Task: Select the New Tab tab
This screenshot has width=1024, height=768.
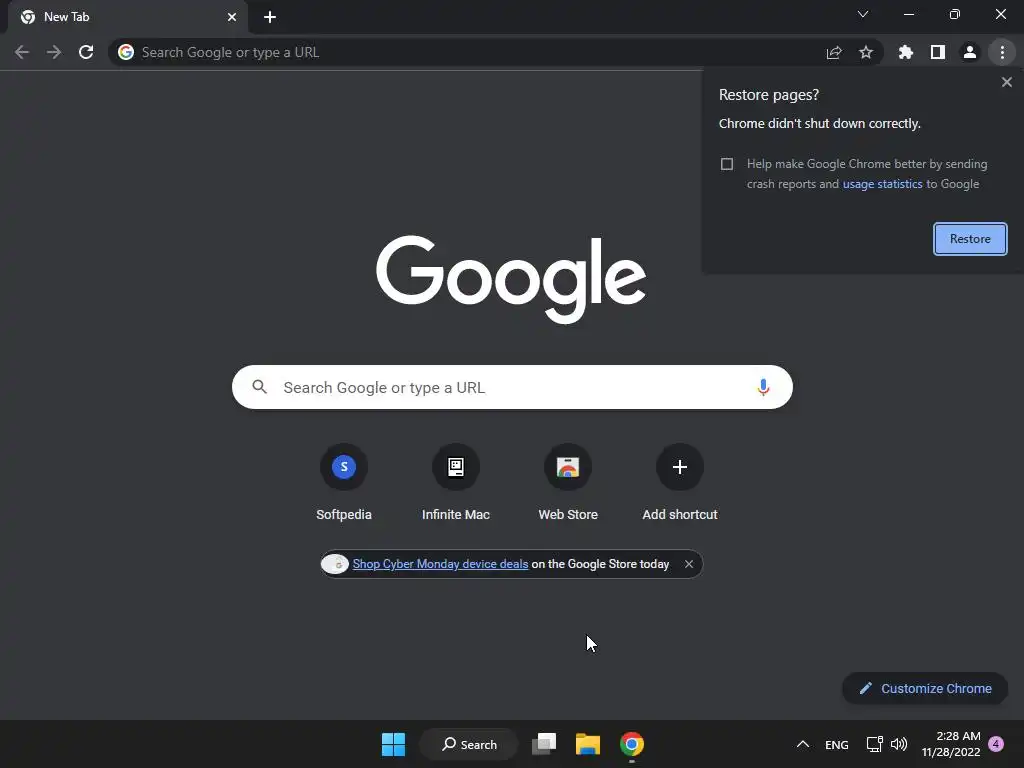Action: [128, 17]
